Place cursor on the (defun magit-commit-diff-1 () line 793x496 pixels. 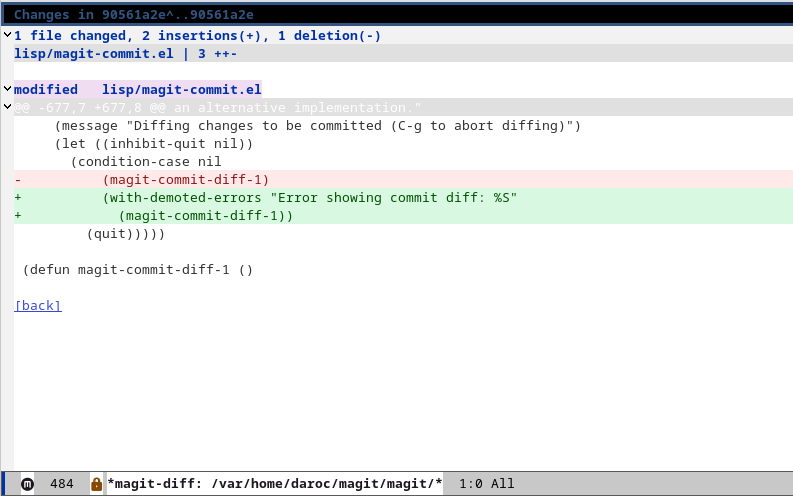pos(138,270)
